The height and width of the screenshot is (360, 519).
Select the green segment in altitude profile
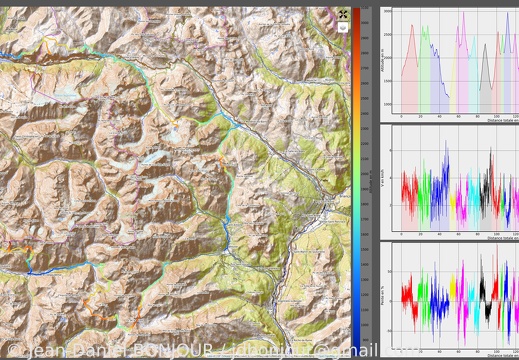click(x=424, y=70)
